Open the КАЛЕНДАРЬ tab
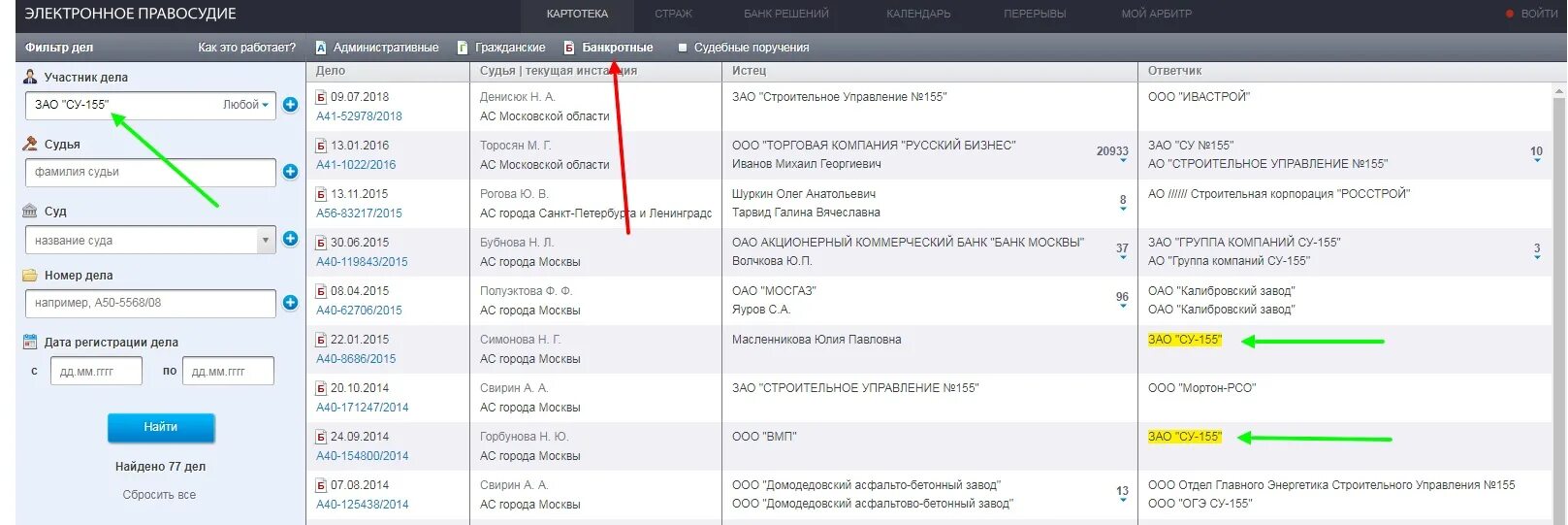Screen dimensions: 1568x525 point(918,14)
